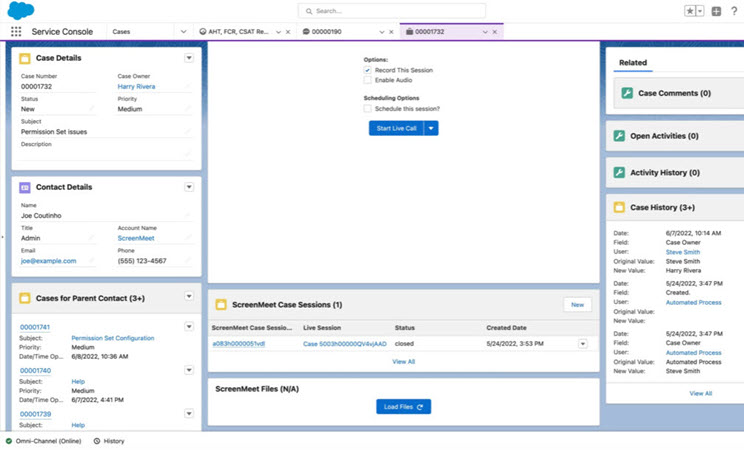Open the Favorites star icon

point(690,11)
